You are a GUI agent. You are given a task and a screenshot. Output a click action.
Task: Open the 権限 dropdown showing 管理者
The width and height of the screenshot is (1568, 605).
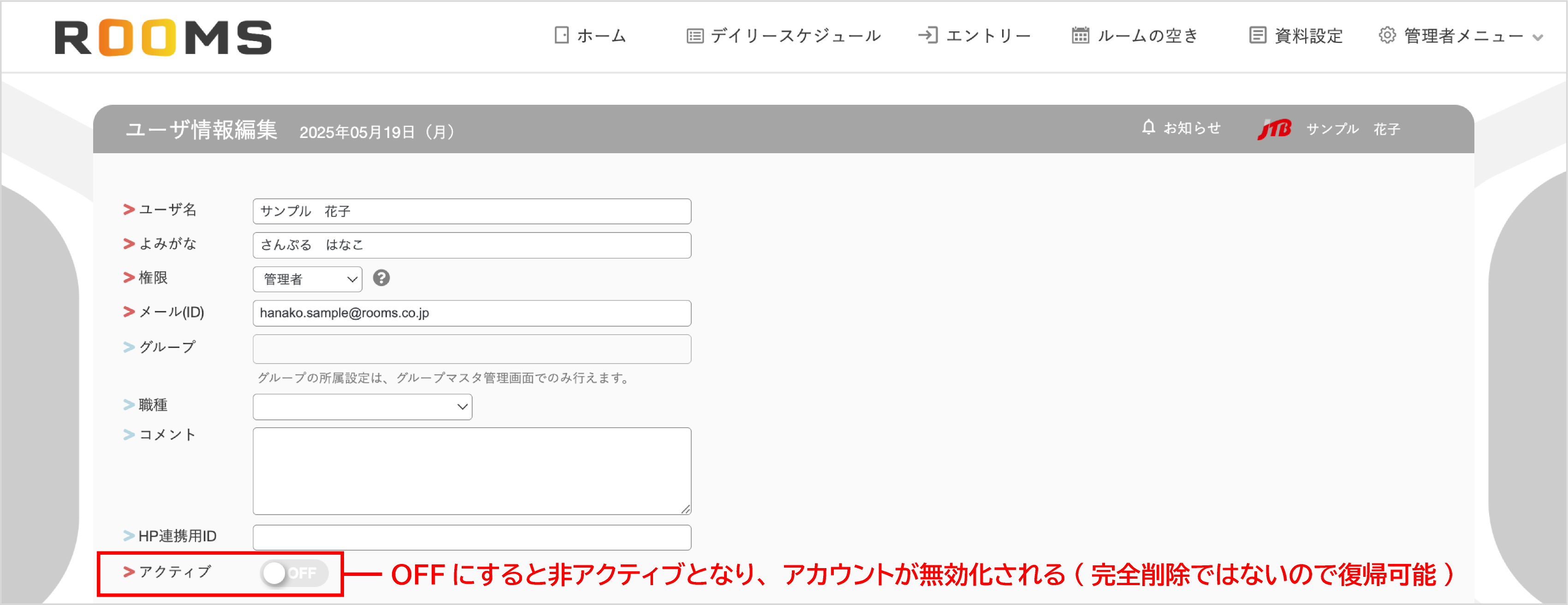coord(307,279)
